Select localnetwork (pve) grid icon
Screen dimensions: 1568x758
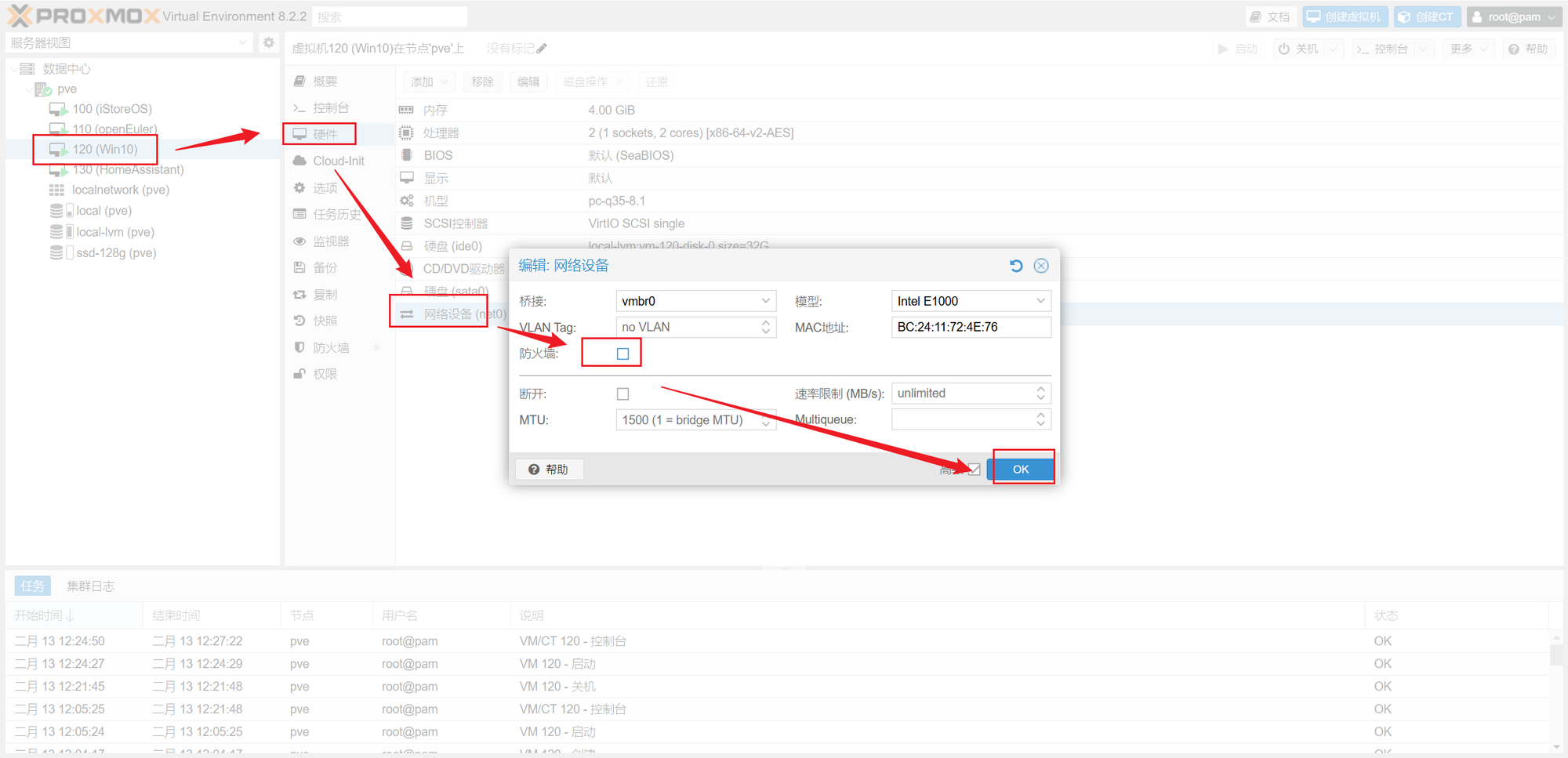[x=56, y=190]
